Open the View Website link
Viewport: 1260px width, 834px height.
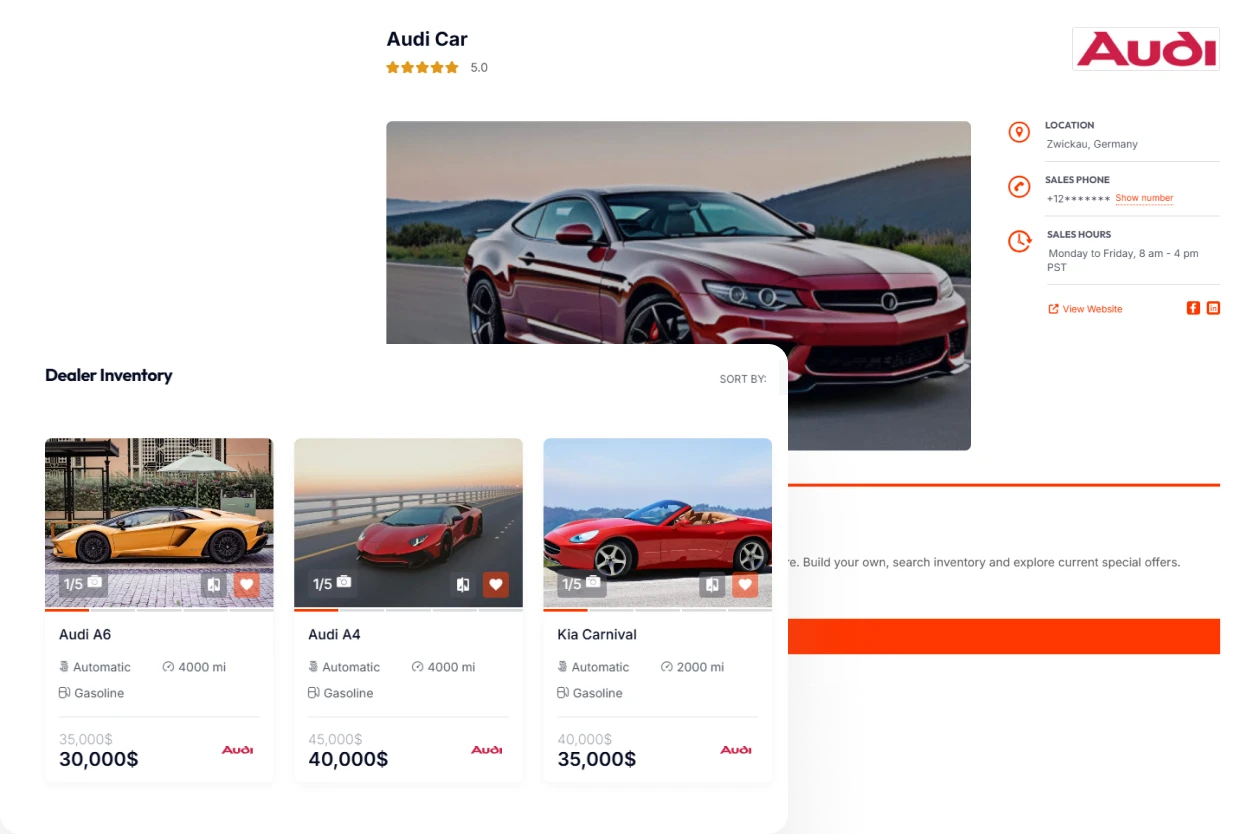(x=1085, y=309)
